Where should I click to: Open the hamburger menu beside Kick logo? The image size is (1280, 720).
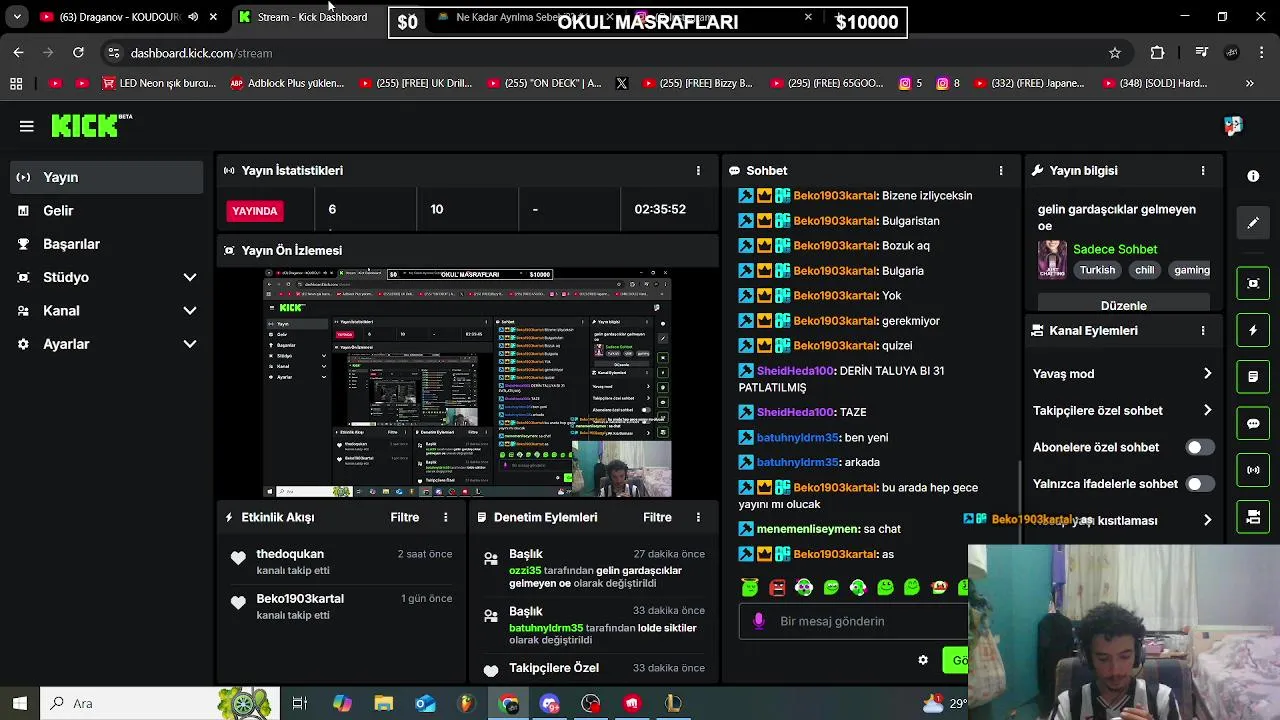point(27,126)
